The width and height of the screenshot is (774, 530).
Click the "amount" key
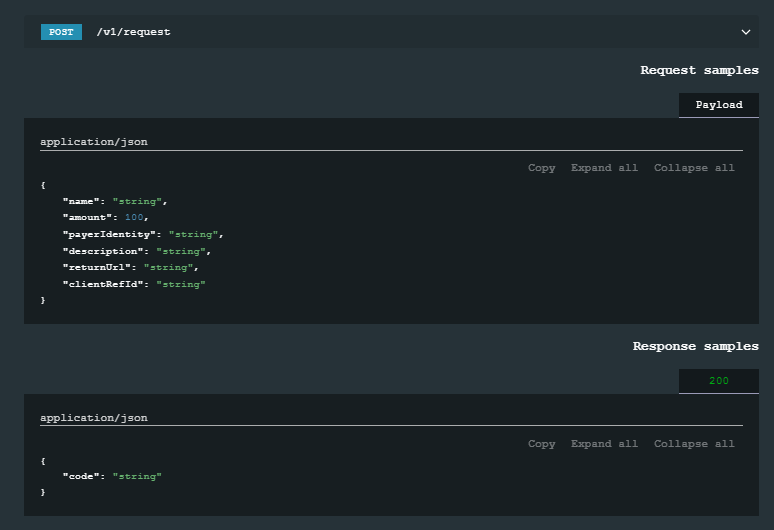point(87,217)
